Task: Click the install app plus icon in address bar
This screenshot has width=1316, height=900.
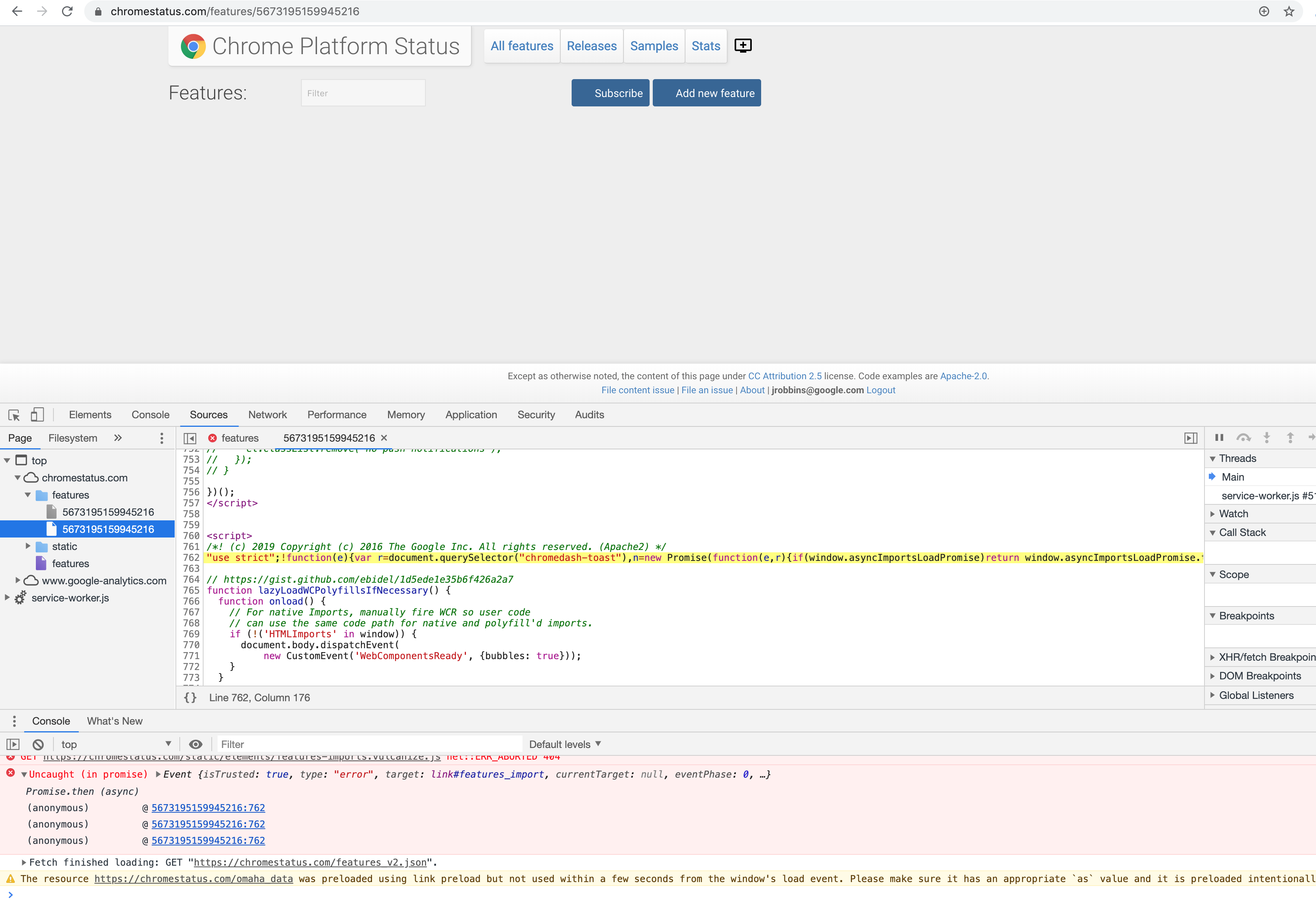Action: (x=1264, y=11)
